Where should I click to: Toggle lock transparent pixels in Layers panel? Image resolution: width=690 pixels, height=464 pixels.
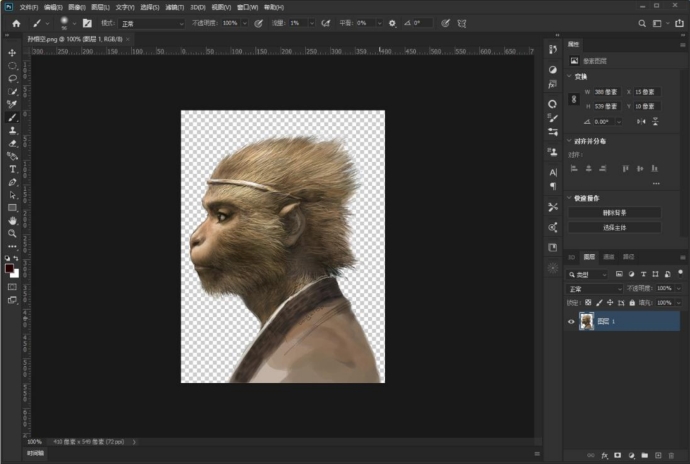[x=588, y=302]
